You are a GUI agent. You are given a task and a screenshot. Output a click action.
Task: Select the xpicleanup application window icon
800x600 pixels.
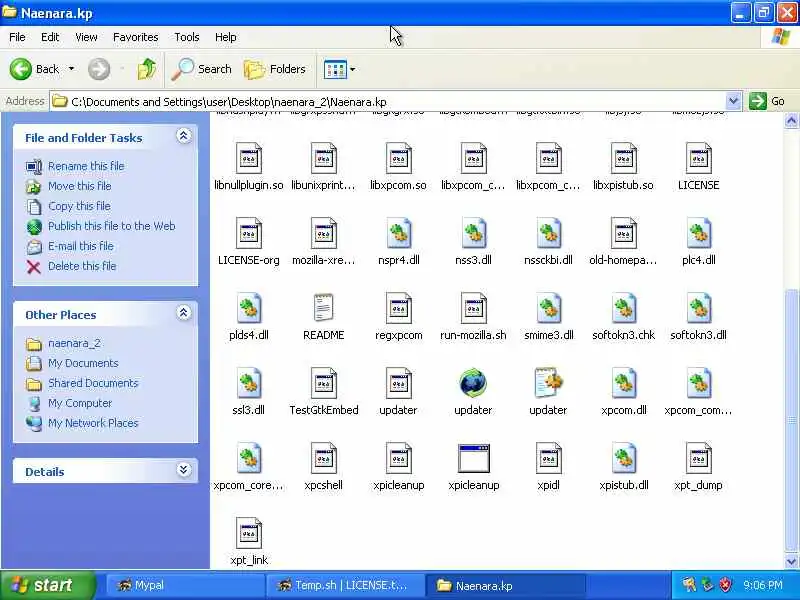pyautogui.click(x=473, y=458)
